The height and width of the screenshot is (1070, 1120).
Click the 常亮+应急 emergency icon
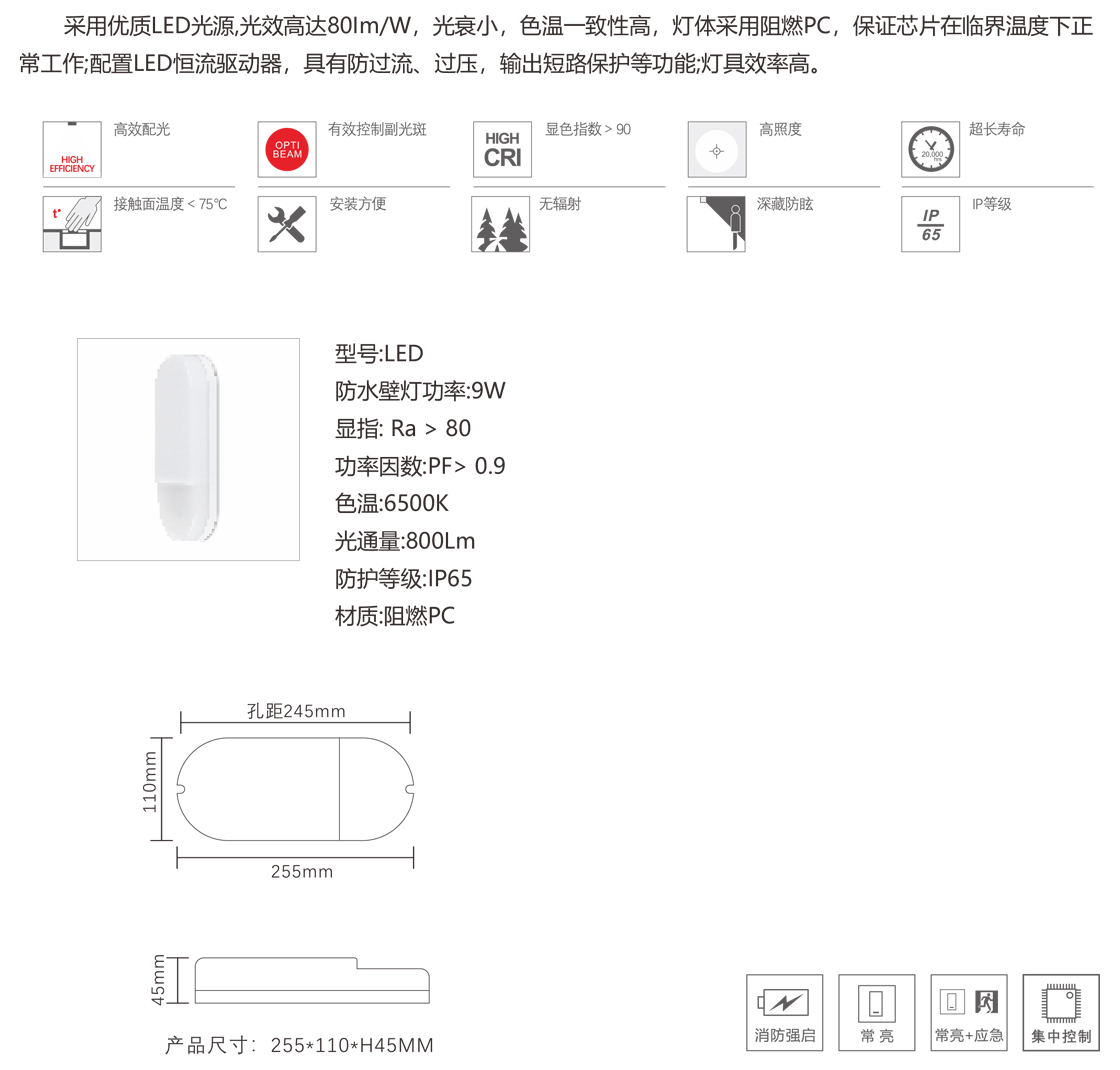[x=969, y=1012]
